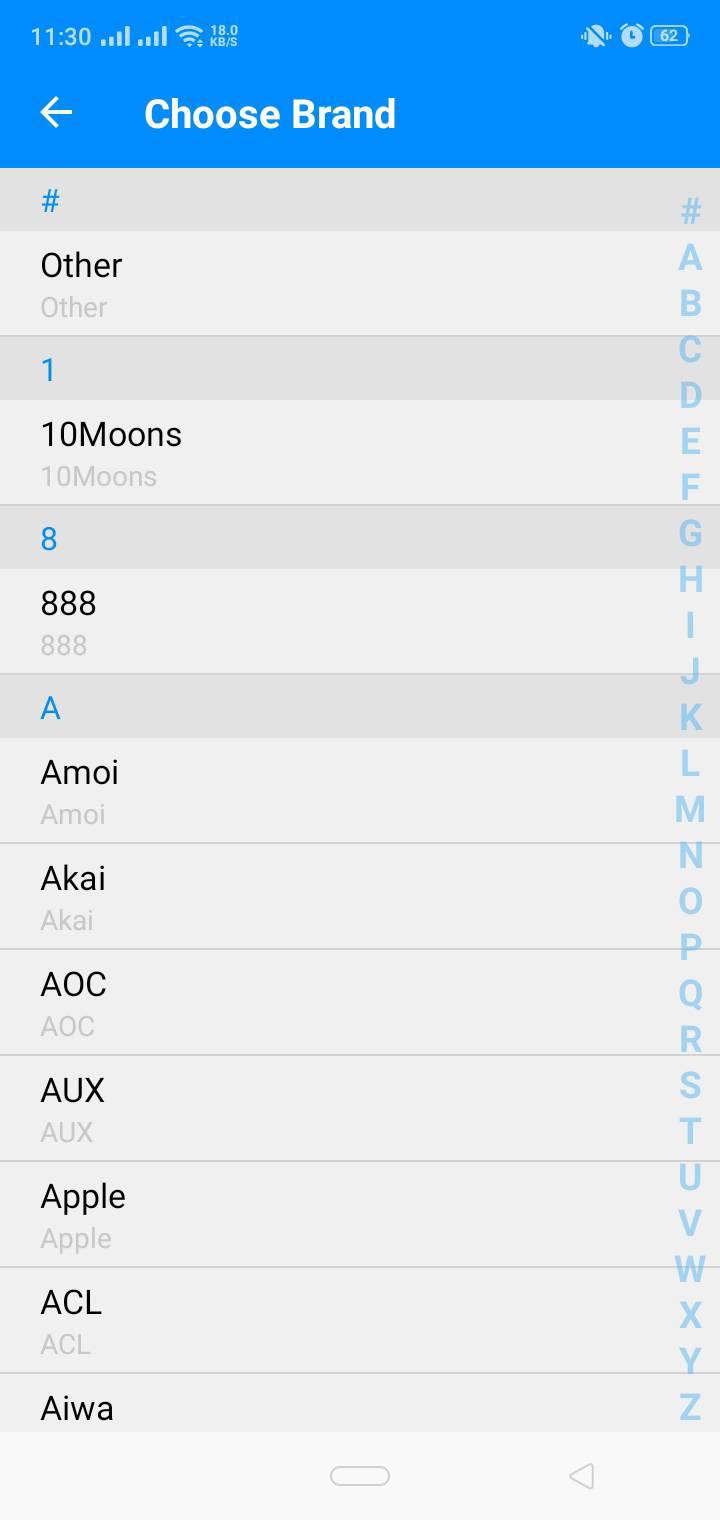The image size is (720, 1520).
Task: Tap the muted notifications bell icon
Action: (x=595, y=36)
